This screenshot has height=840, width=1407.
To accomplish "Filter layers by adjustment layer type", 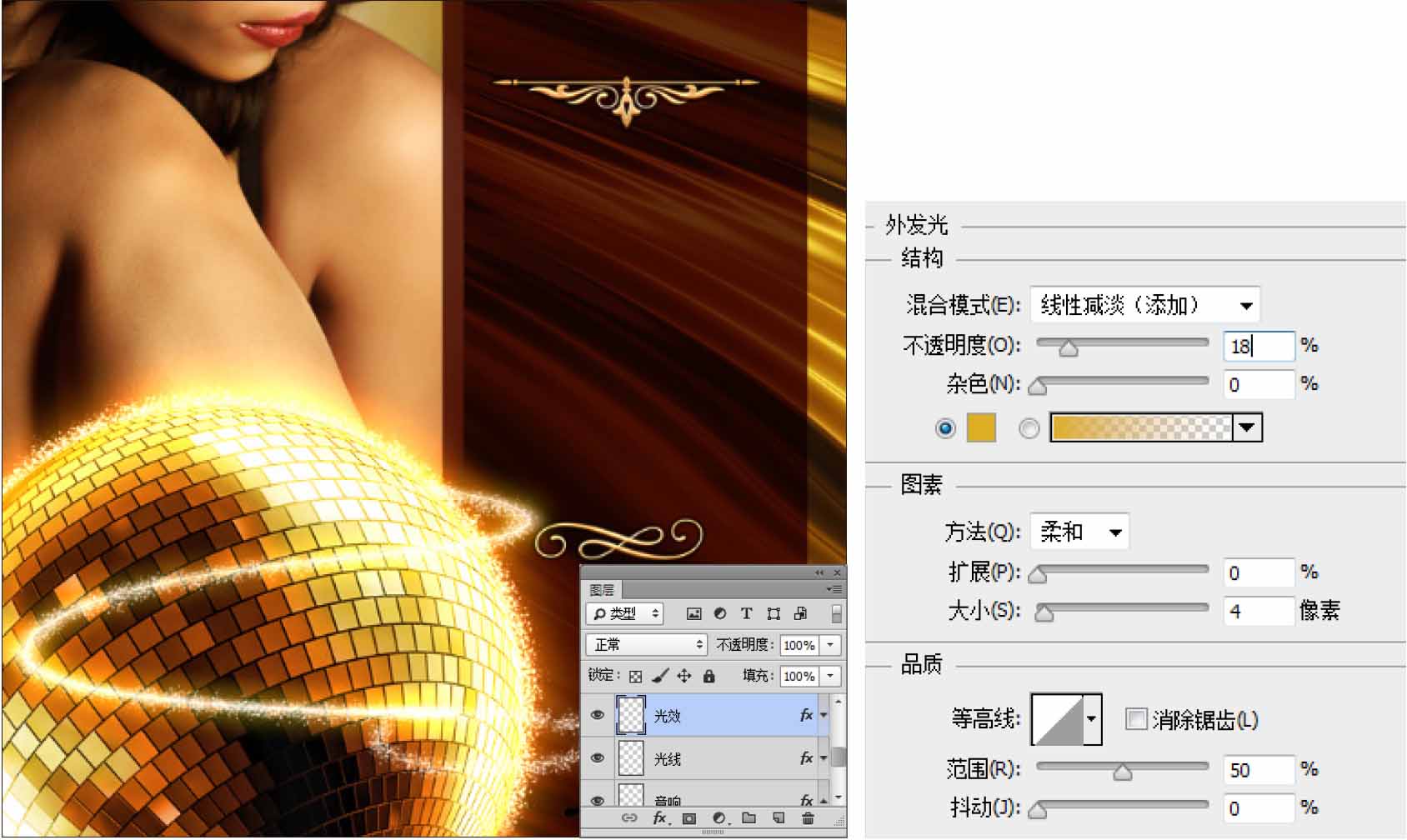I will click(720, 614).
